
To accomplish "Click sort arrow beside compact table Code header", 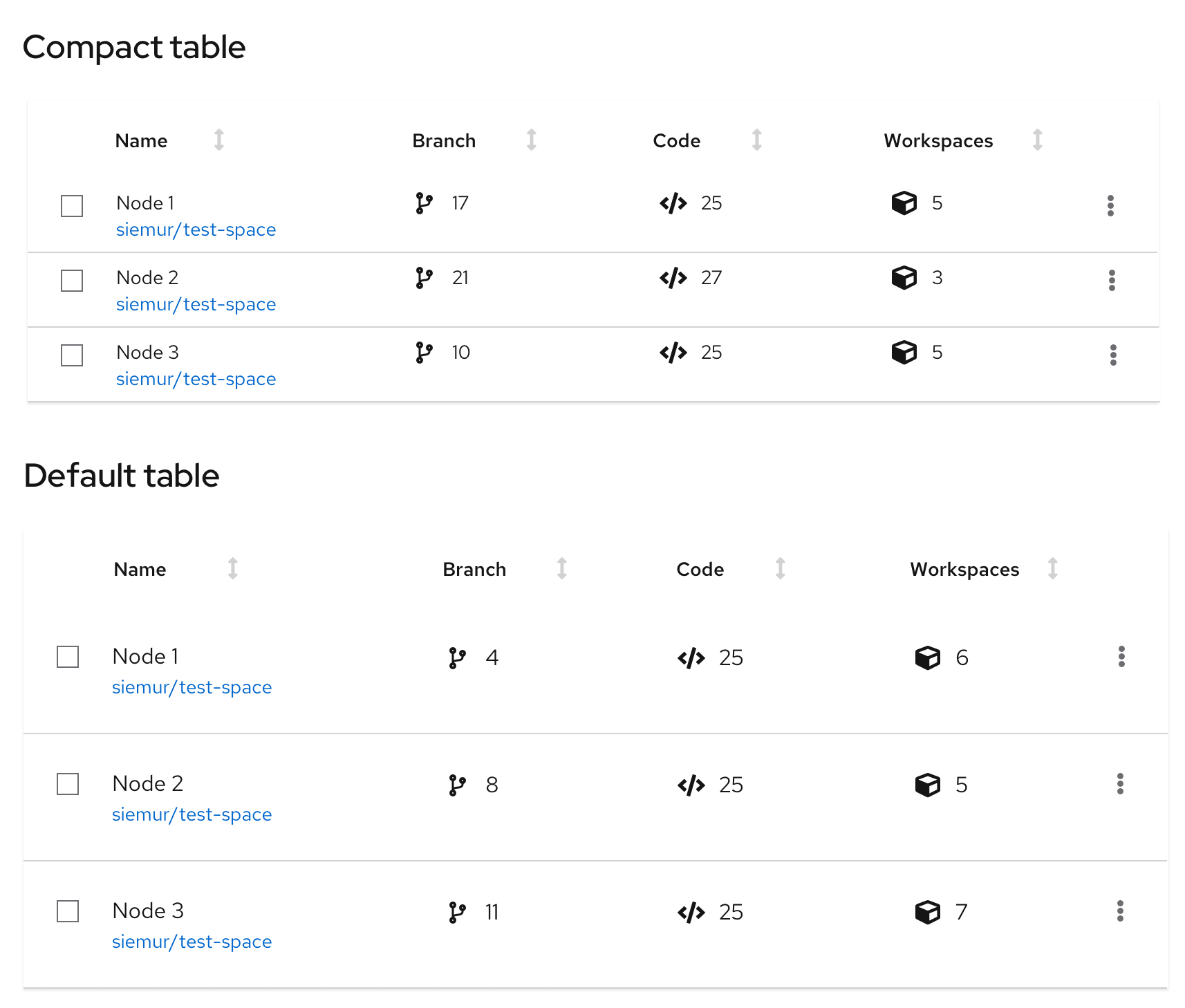I will pos(756,140).
